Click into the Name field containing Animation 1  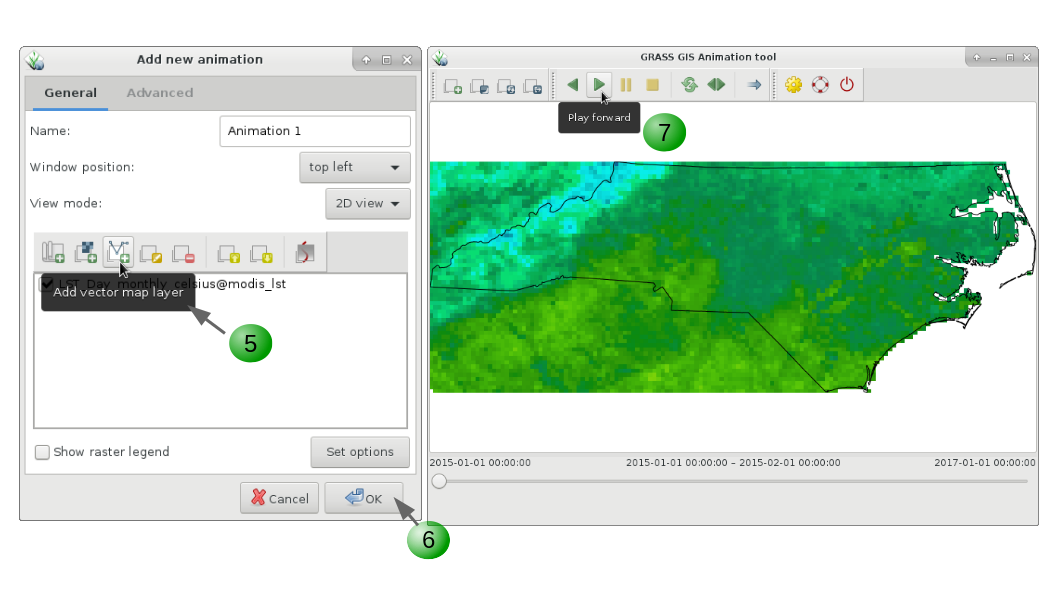tap(315, 131)
